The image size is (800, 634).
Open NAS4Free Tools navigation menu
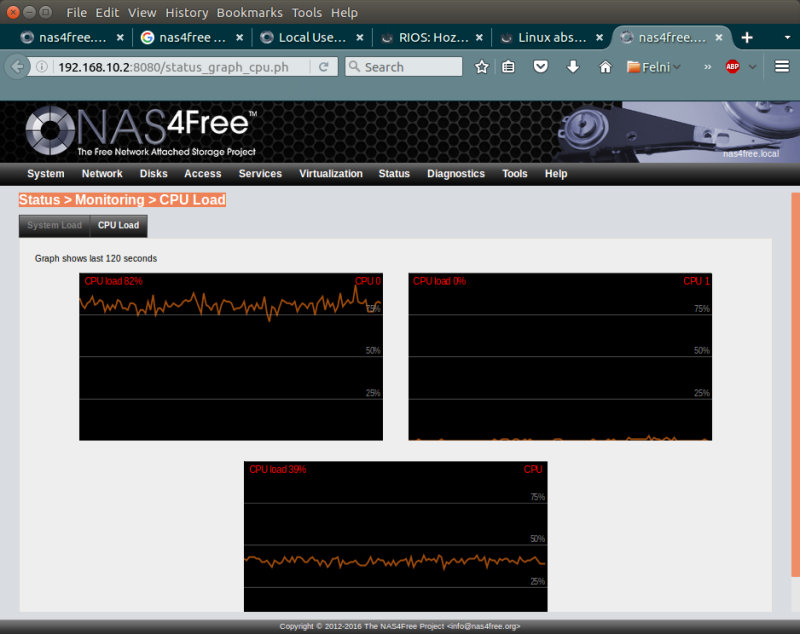pos(514,173)
